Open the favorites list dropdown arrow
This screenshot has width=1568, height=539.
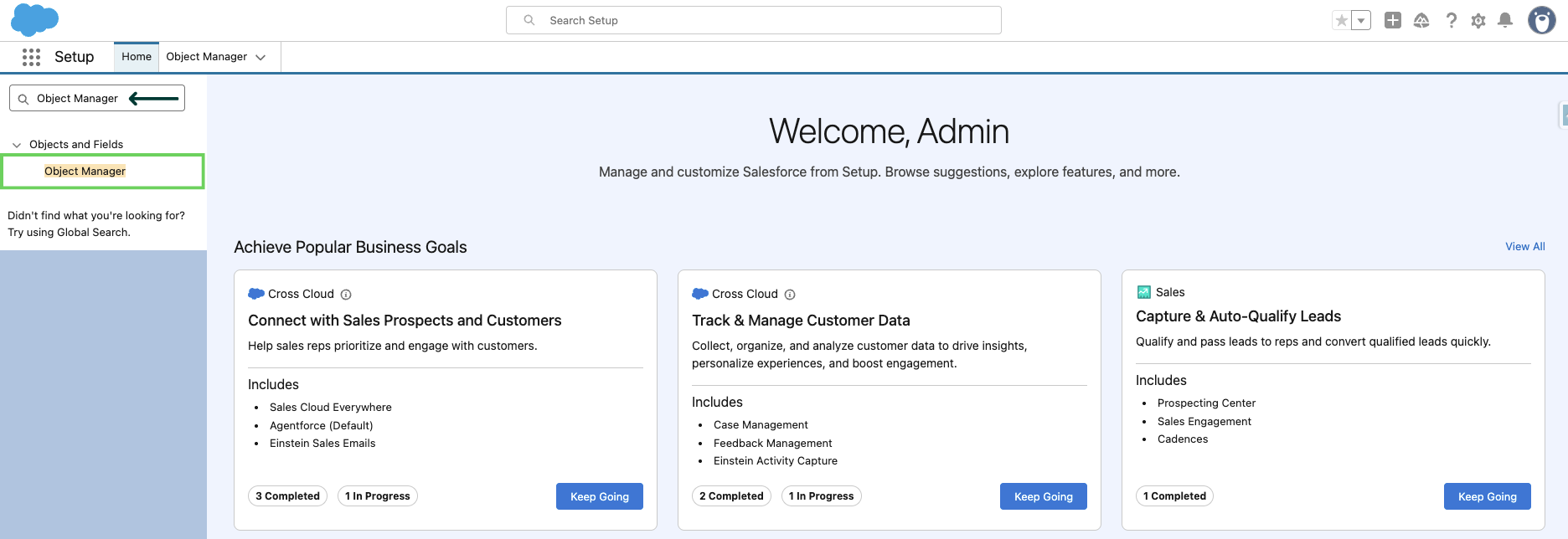1361,21
